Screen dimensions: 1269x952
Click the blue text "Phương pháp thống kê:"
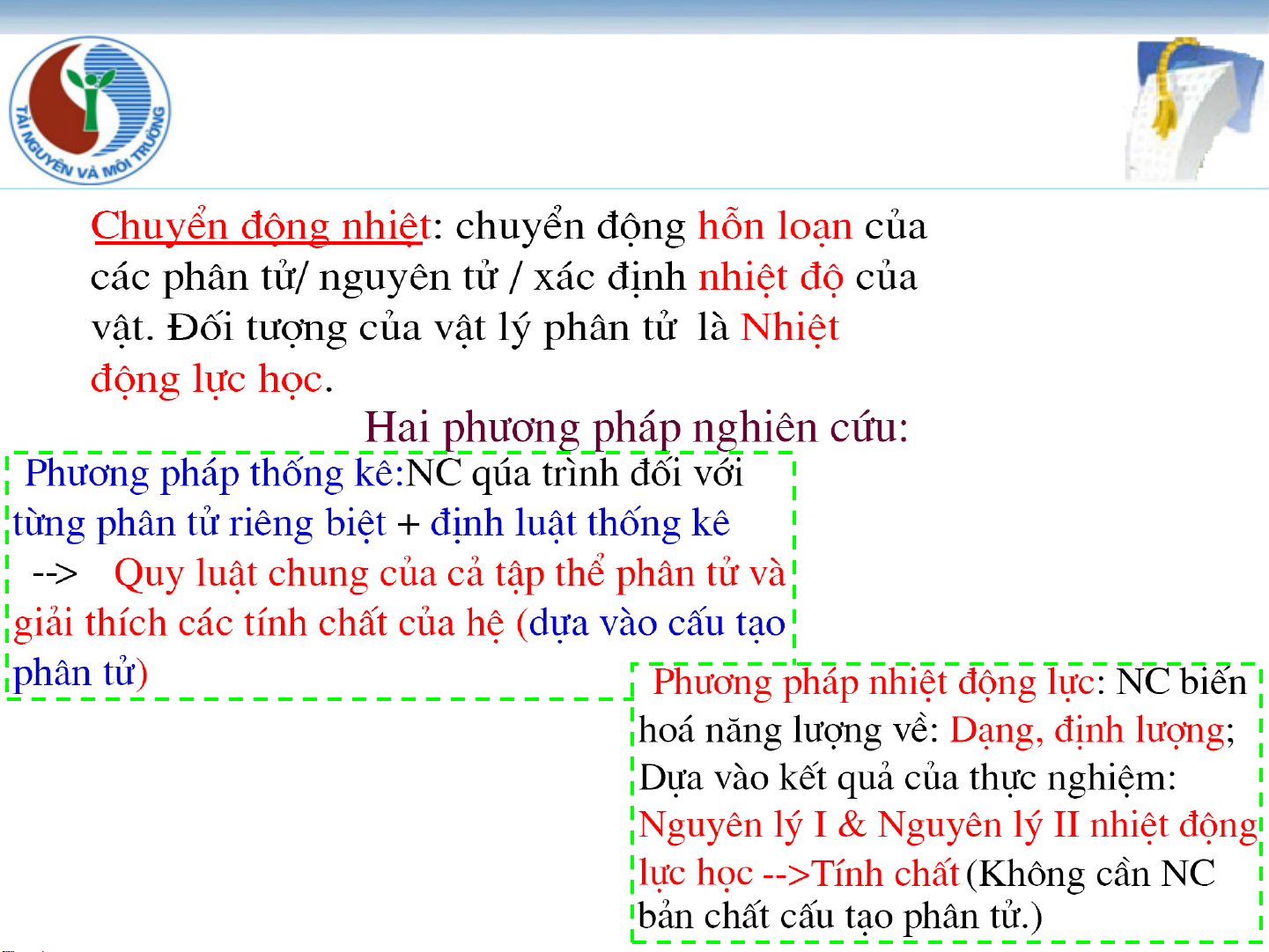(214, 474)
